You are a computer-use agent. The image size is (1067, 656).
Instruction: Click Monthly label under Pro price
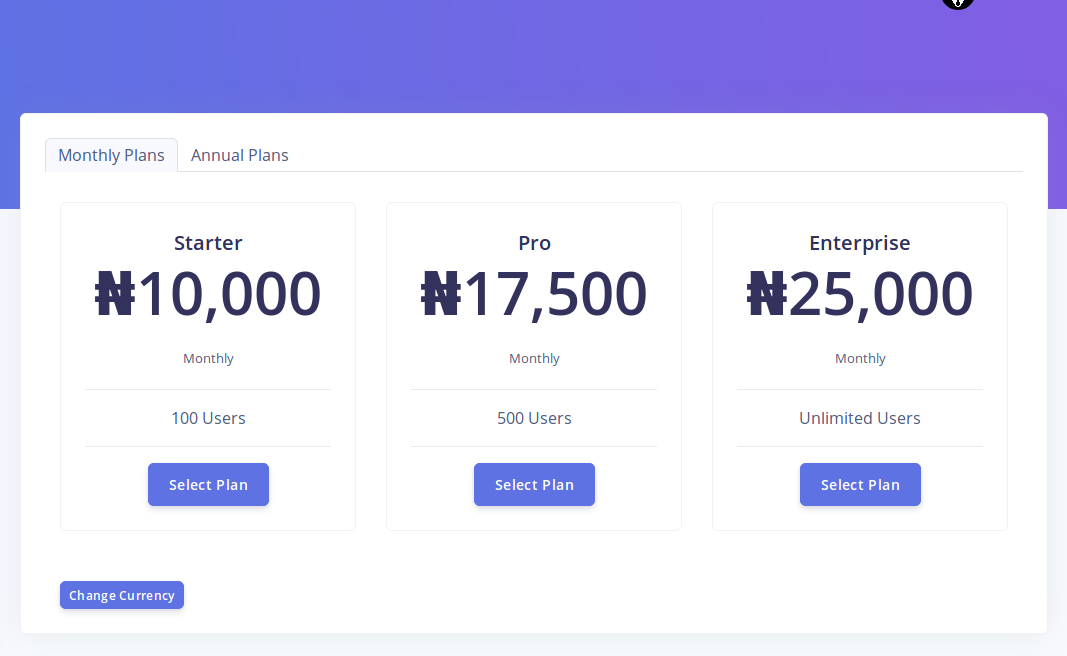(534, 358)
